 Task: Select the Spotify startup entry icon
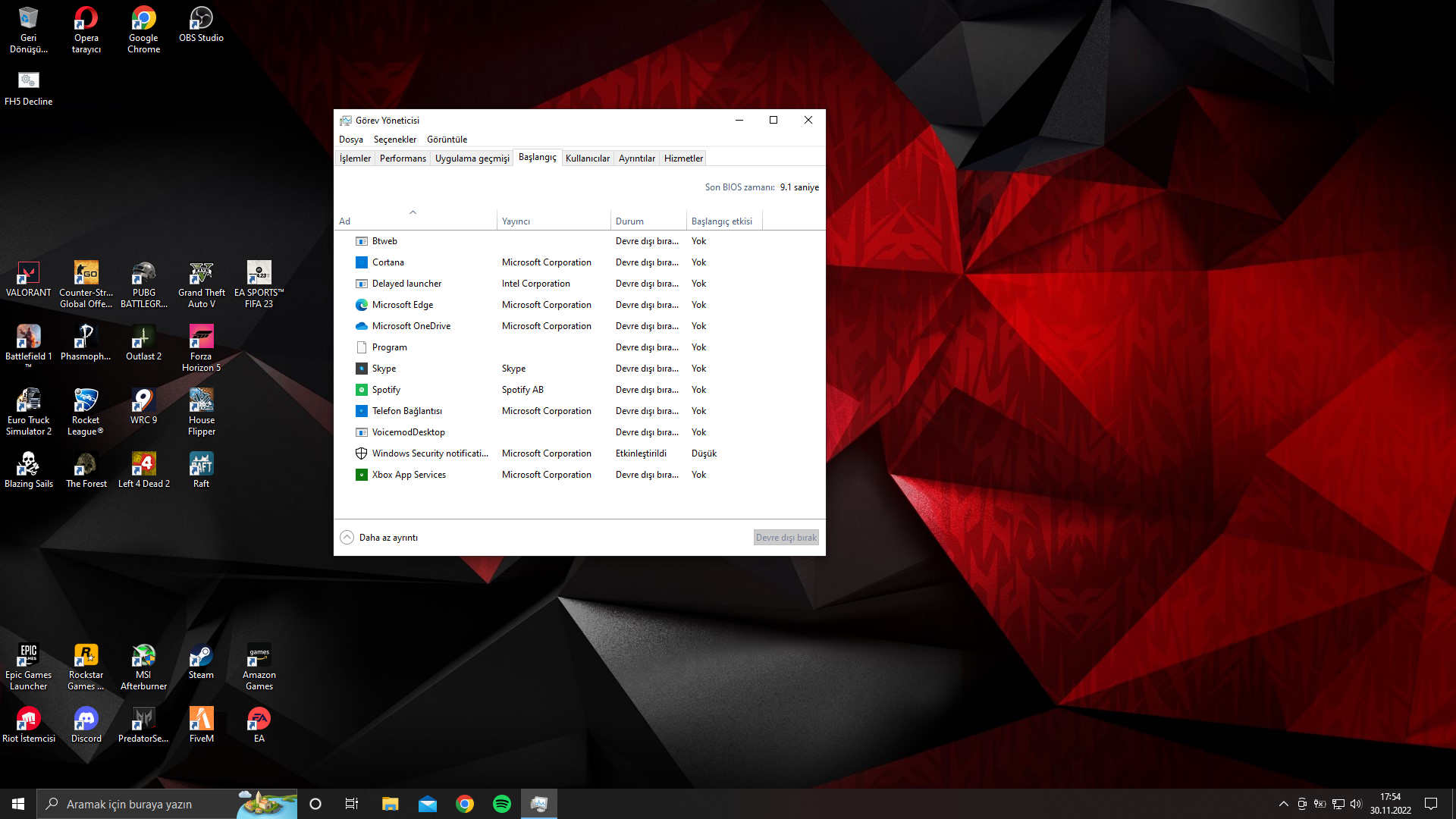(x=362, y=390)
